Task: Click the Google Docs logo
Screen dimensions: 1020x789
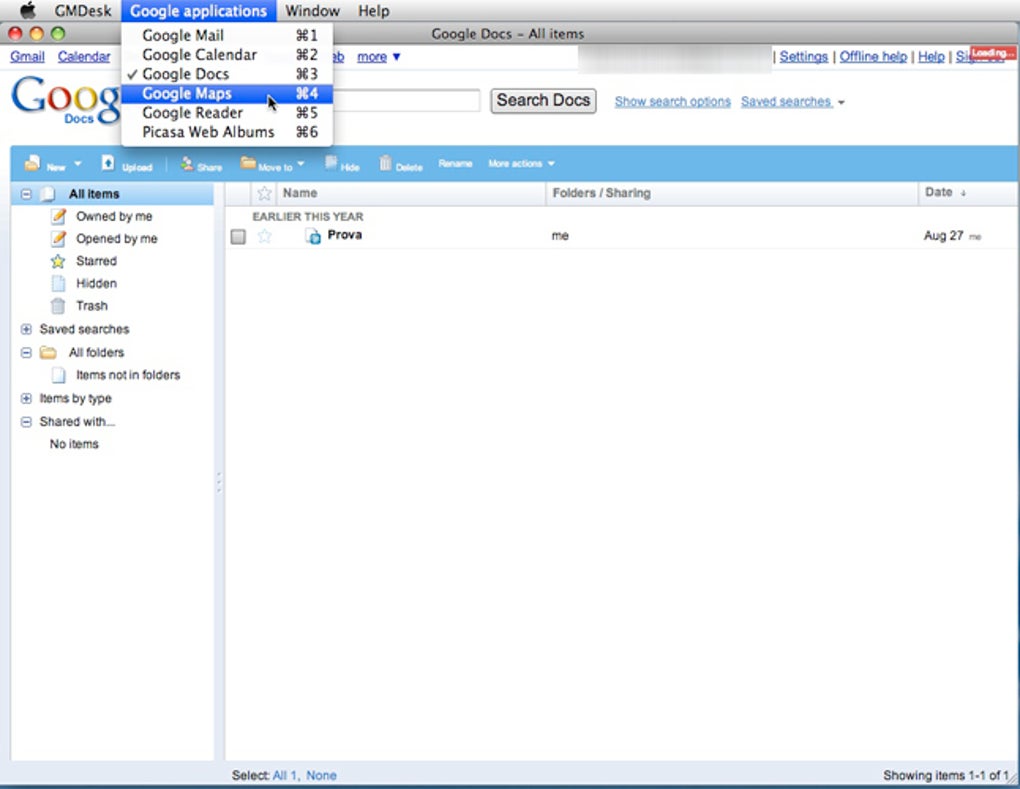Action: [65, 100]
